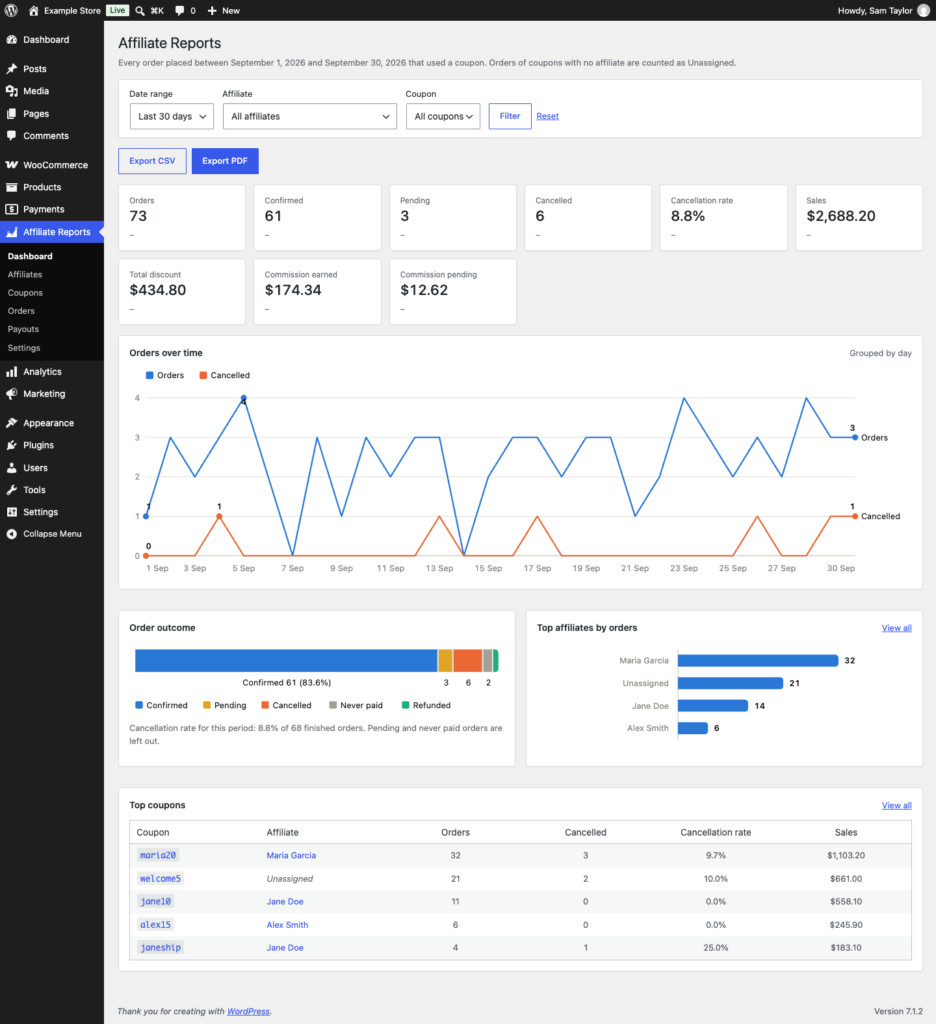Image resolution: width=936 pixels, height=1024 pixels.
Task: Click the Collapse Menu arrow icon
Action: pyautogui.click(x=12, y=534)
